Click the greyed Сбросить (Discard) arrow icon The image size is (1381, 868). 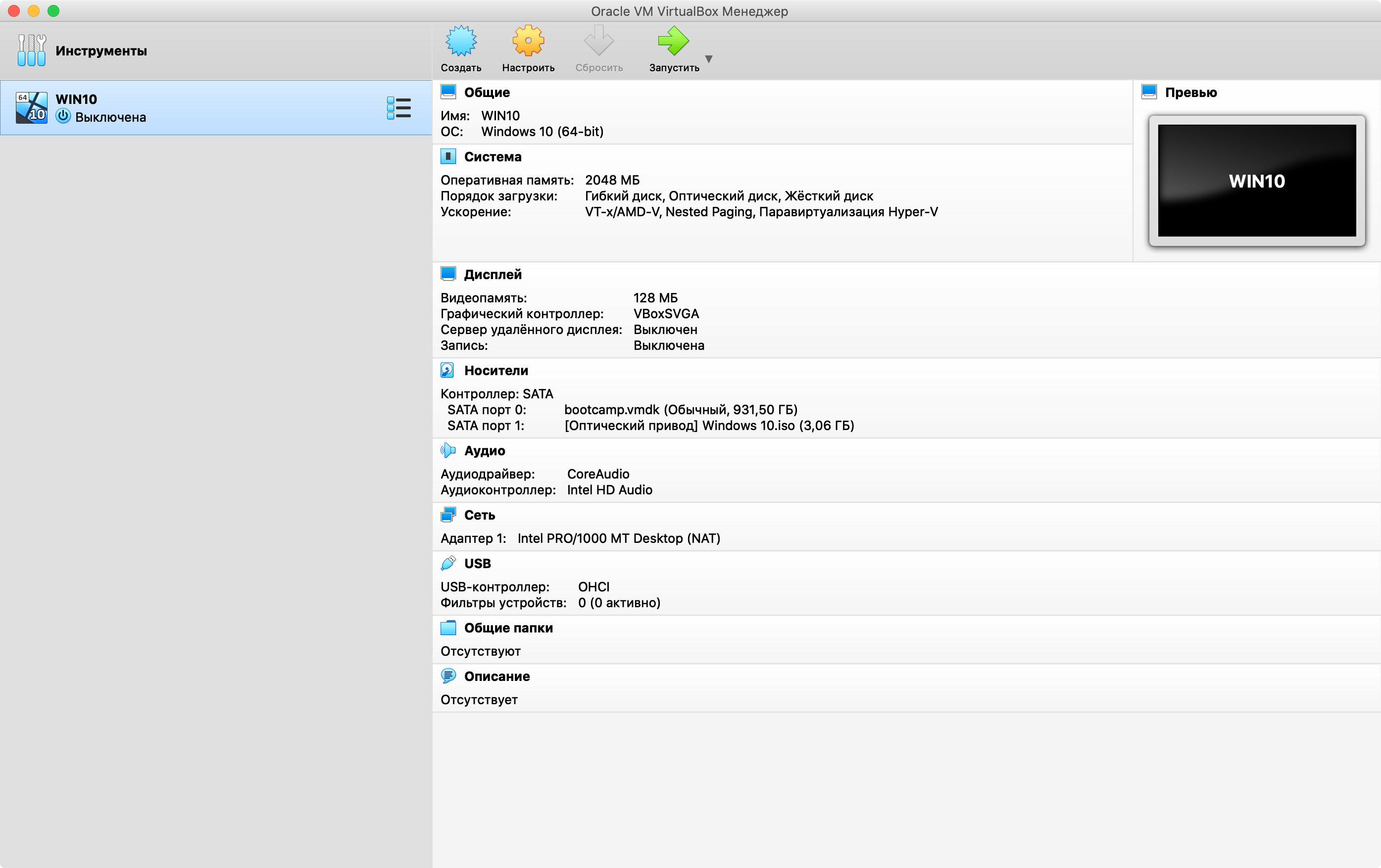pos(599,41)
